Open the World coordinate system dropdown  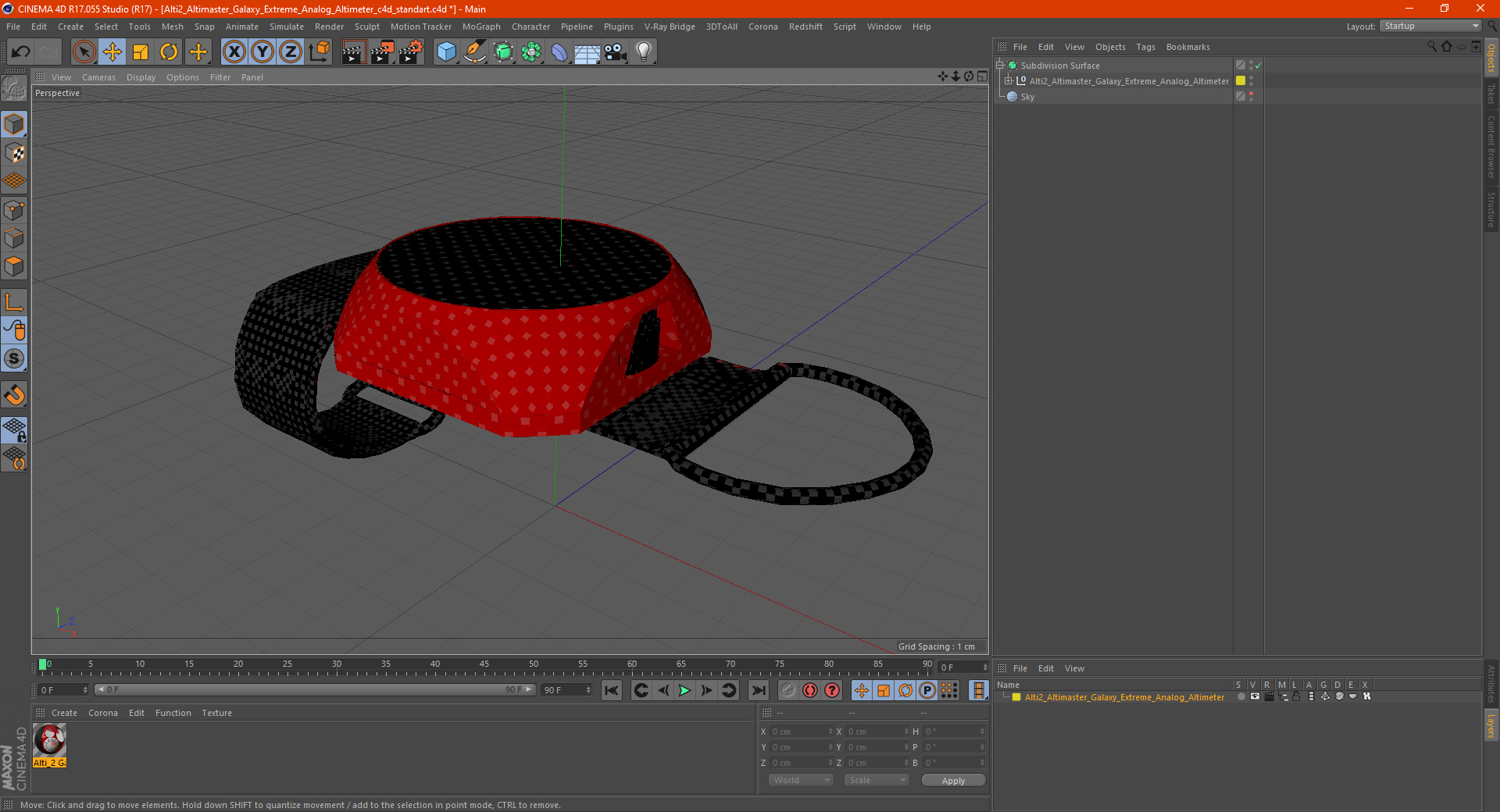pos(801,781)
